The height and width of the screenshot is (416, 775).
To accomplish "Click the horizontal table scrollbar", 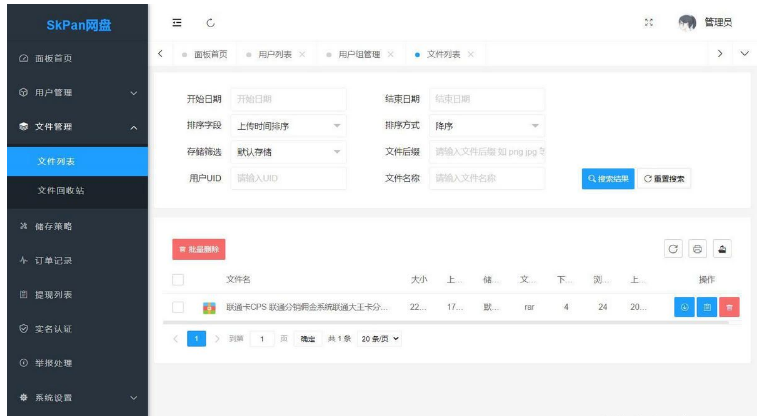I will 446,323.
